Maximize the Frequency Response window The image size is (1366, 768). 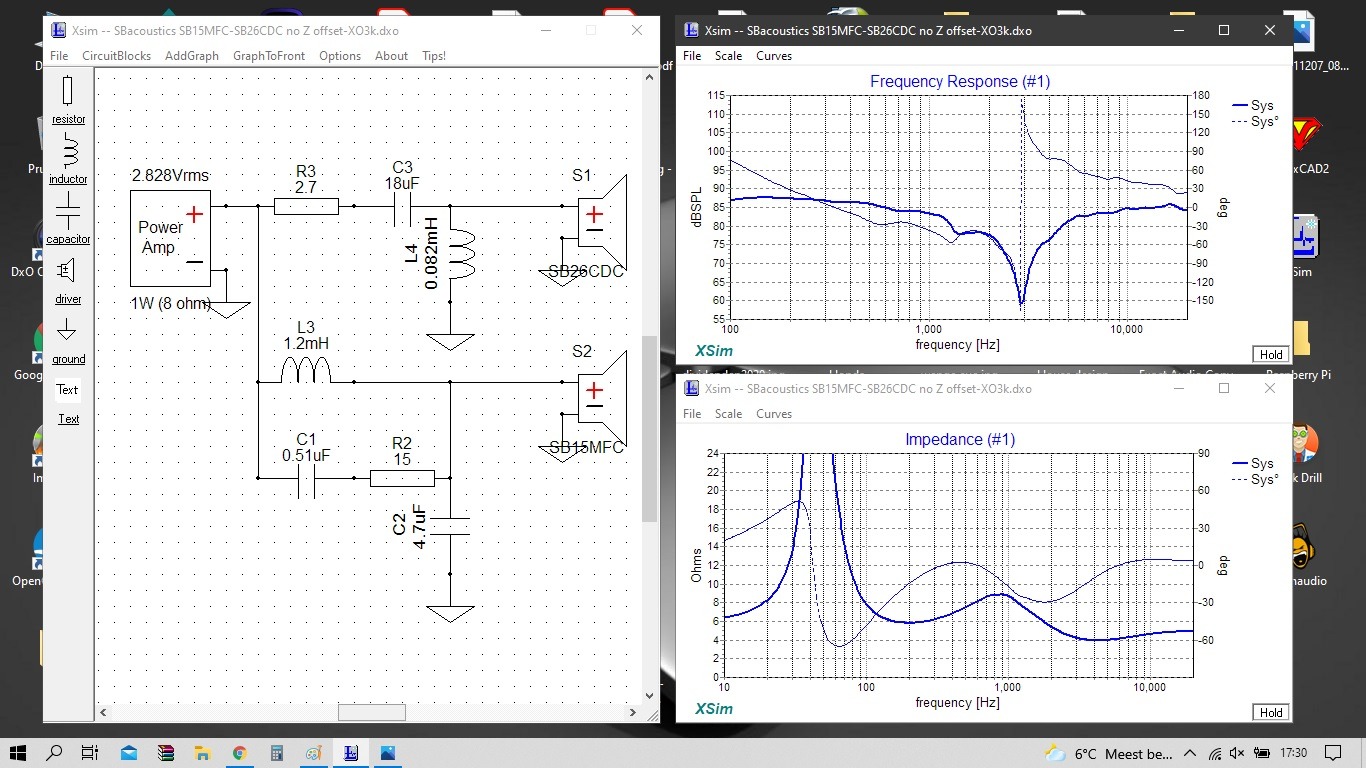[x=1224, y=30]
